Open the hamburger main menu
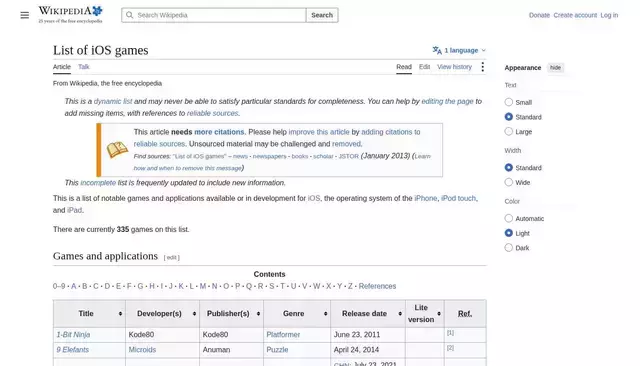Image resolution: width=640 pixels, height=366 pixels. 24,15
